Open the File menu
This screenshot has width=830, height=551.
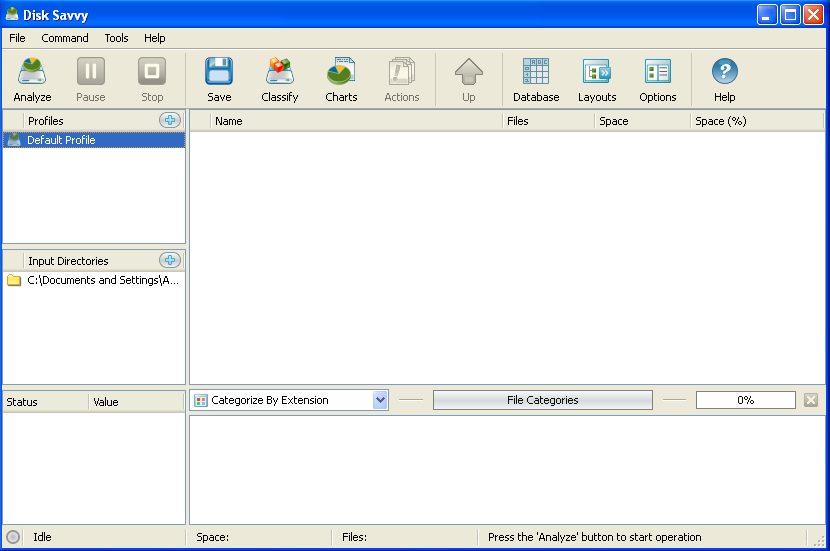click(x=17, y=38)
